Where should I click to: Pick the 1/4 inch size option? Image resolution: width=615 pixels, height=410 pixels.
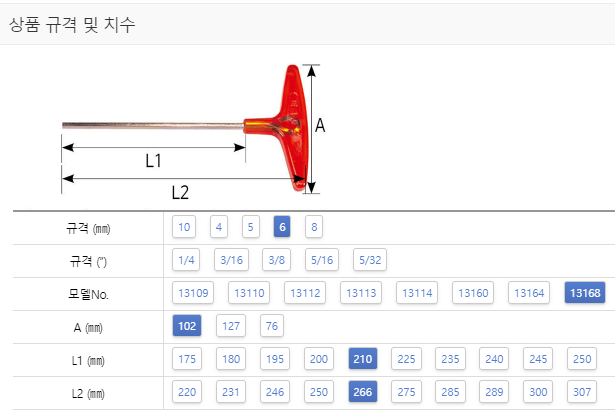[x=186, y=260]
